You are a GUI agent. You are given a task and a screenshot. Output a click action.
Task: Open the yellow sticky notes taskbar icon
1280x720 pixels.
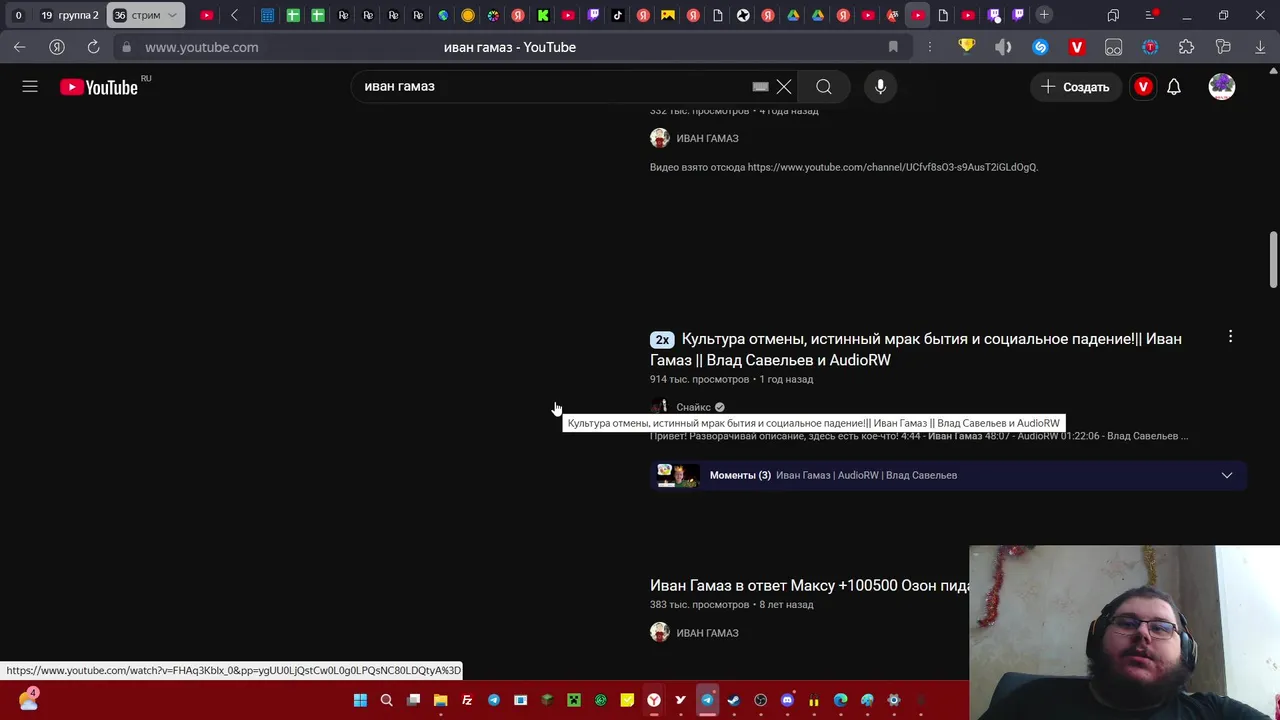627,700
